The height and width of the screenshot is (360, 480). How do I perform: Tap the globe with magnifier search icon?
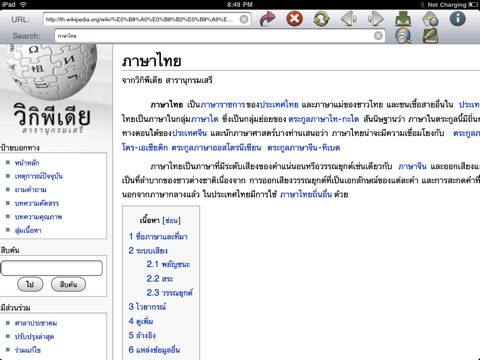tap(403, 35)
